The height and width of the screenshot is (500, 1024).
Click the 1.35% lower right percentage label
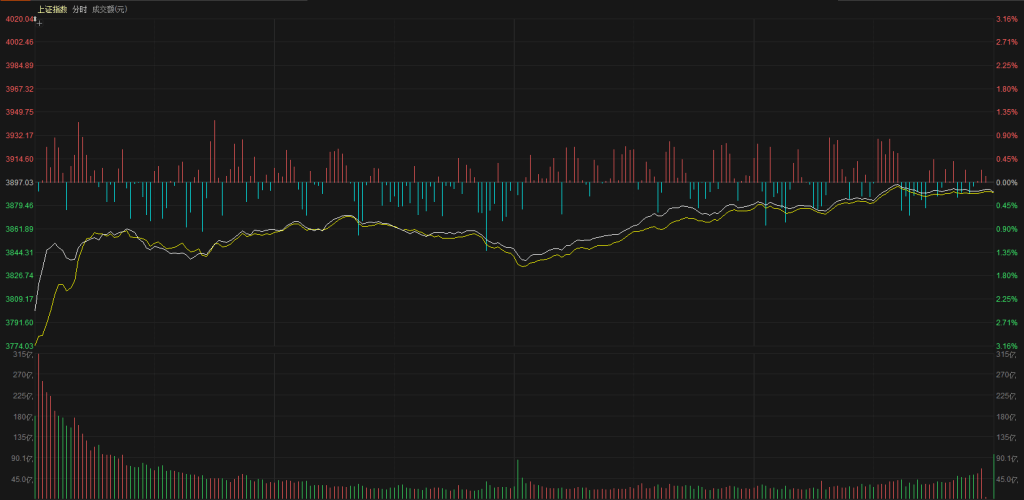[x=1006, y=253]
